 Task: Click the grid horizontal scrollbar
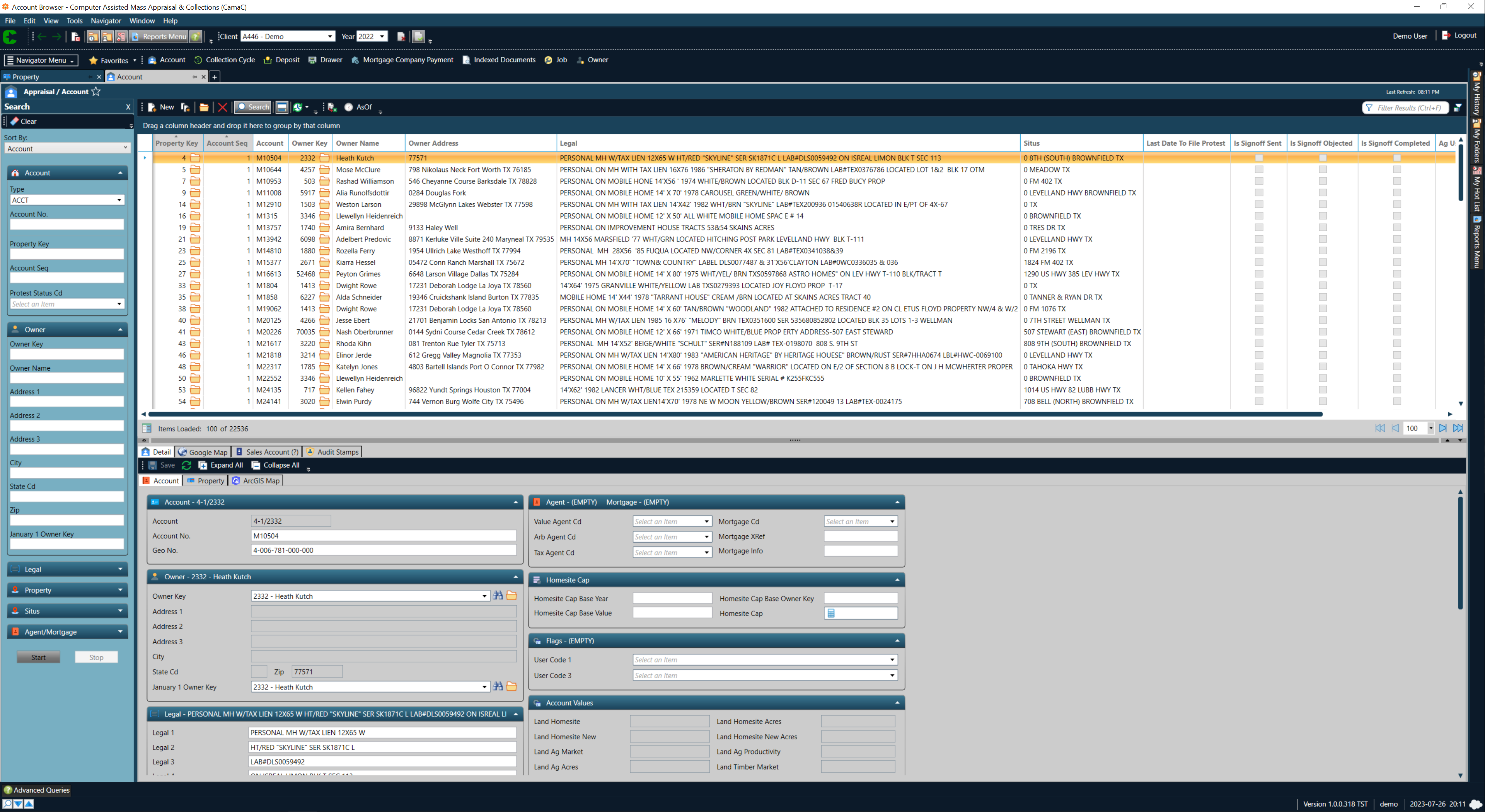pos(736,414)
